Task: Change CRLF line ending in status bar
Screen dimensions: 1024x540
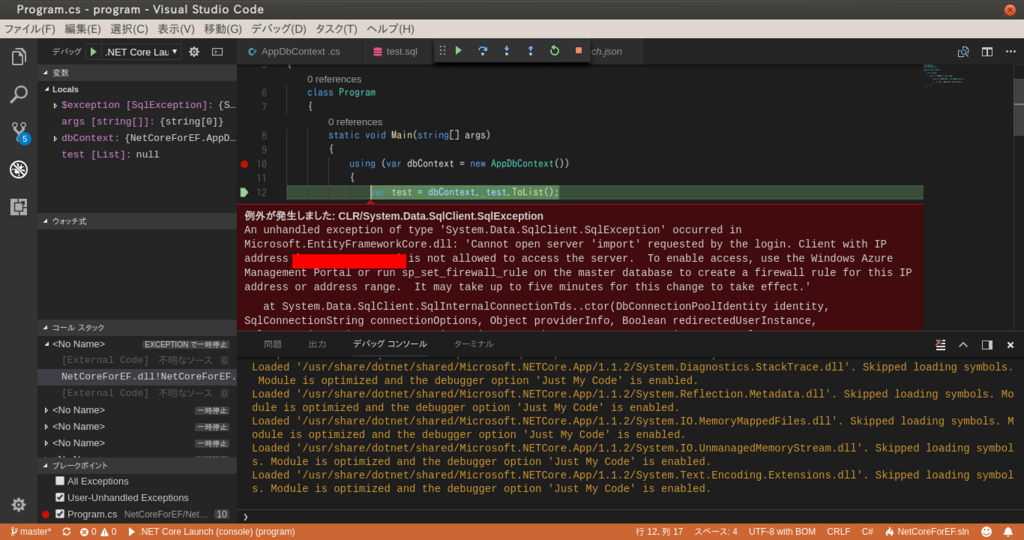Action: point(839,532)
